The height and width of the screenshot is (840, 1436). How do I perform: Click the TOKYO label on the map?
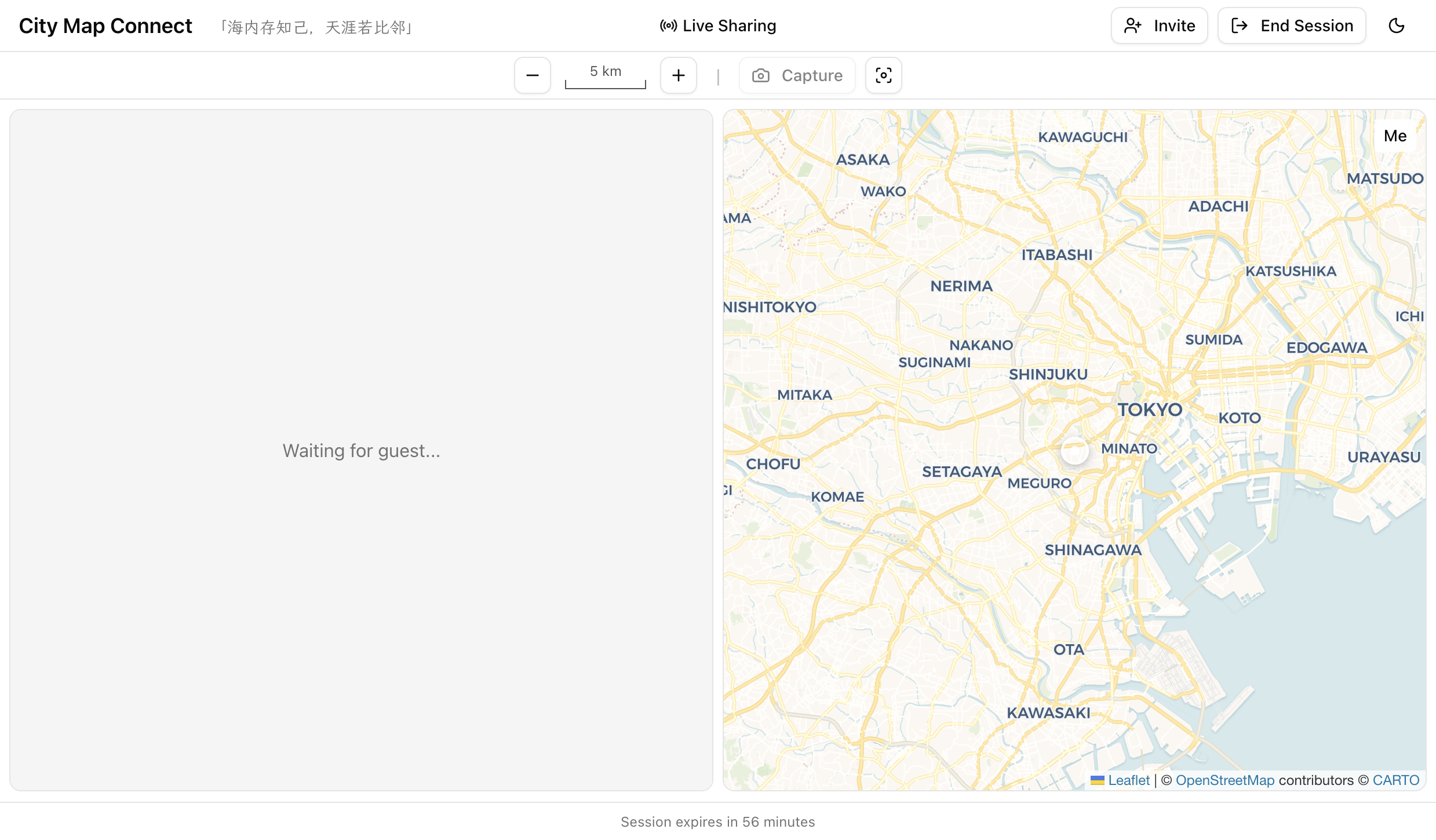pos(1150,410)
